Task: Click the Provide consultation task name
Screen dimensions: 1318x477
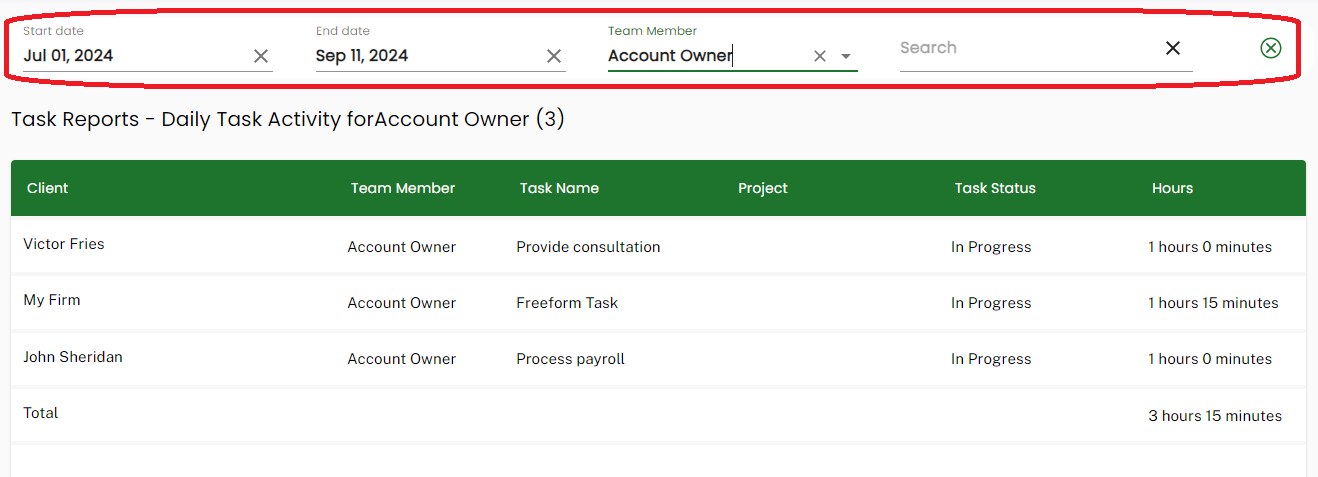Action: pyautogui.click(x=588, y=247)
